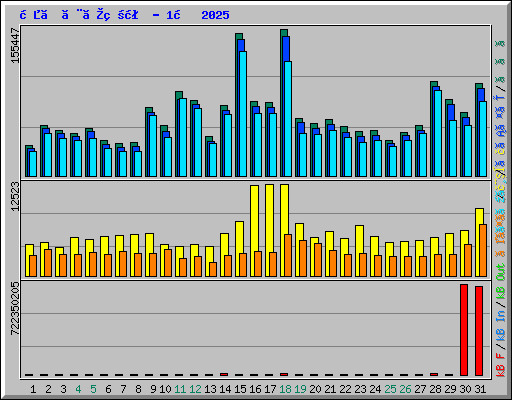Click the 12523 axis value
The width and height of the screenshot is (512, 400).
point(15,197)
